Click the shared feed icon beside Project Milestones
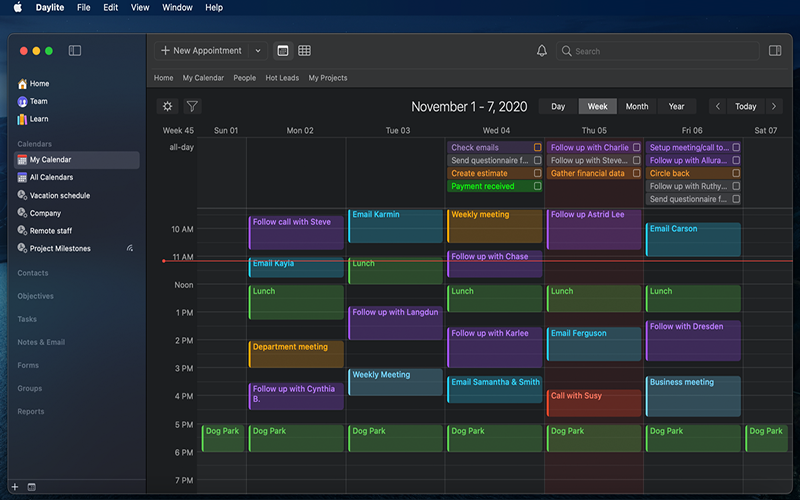 (x=130, y=248)
